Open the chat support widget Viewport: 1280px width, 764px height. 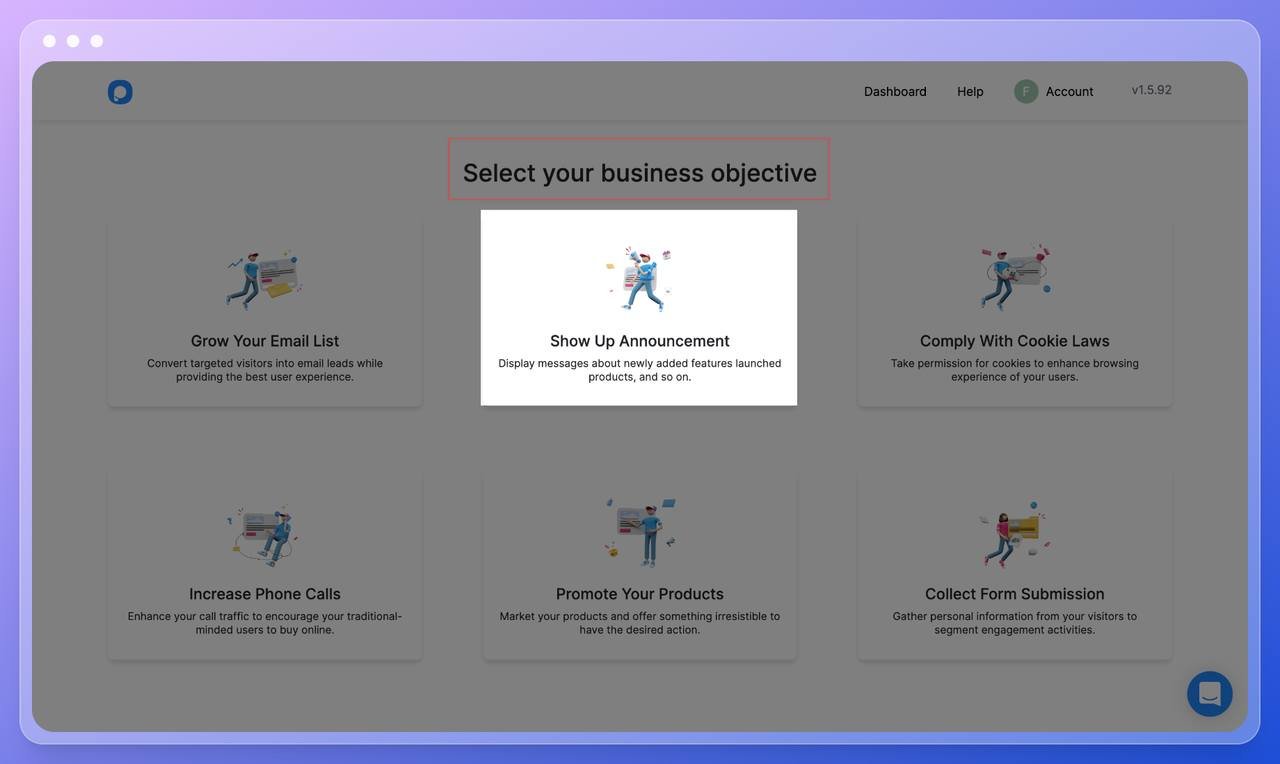click(1209, 693)
